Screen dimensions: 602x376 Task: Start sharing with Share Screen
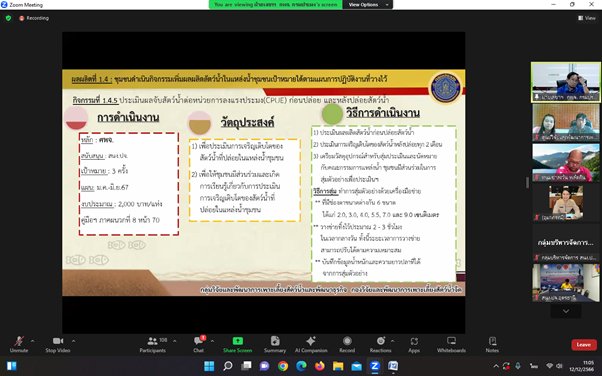click(x=238, y=345)
